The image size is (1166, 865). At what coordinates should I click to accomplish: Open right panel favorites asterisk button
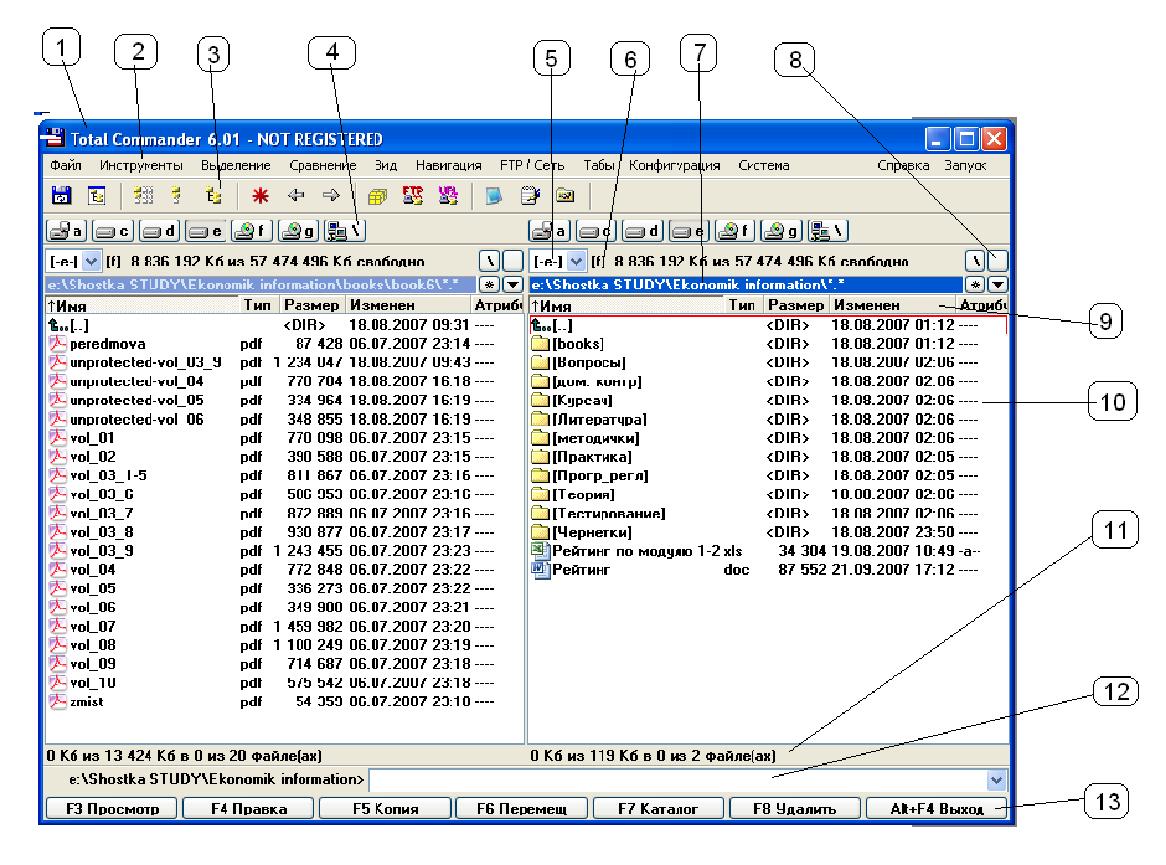coord(975,284)
